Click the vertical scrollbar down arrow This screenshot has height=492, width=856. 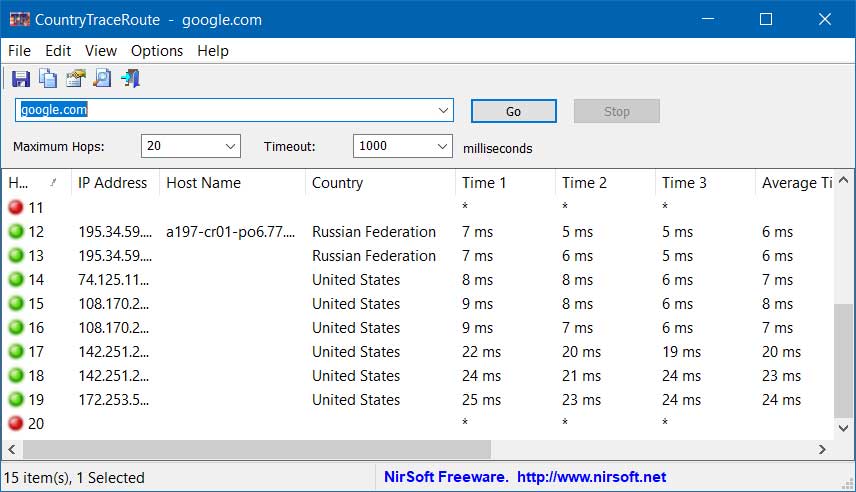coord(843,428)
